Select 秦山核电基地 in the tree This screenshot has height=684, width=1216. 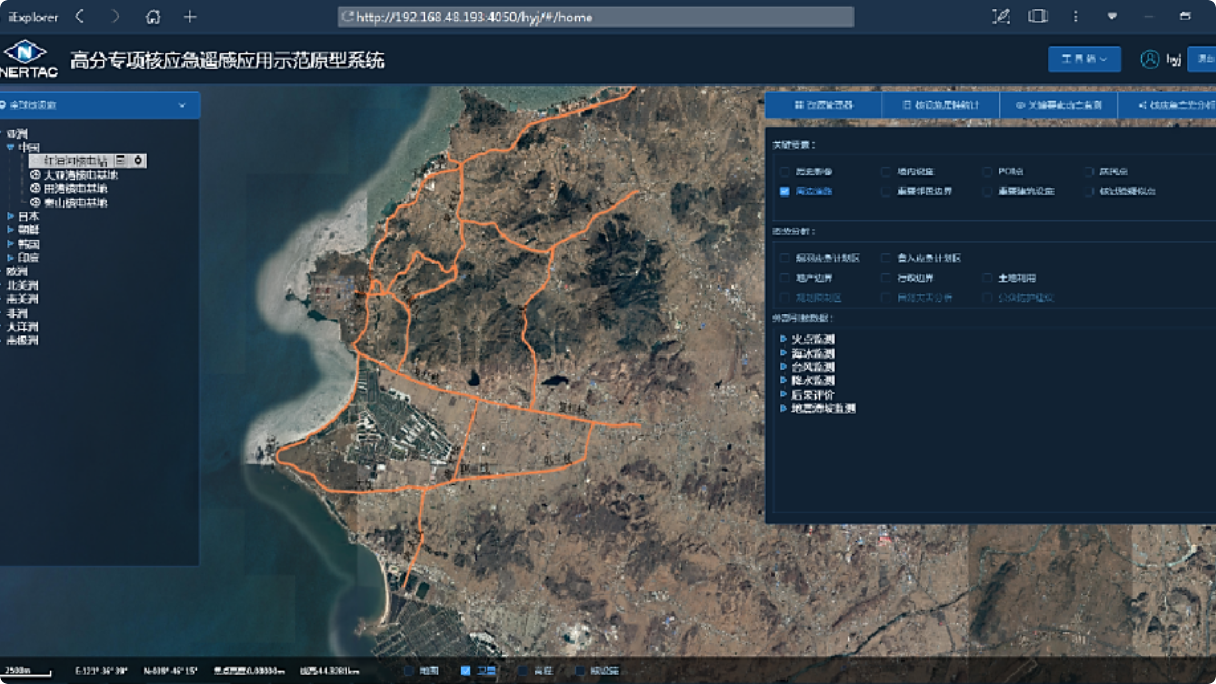point(75,203)
